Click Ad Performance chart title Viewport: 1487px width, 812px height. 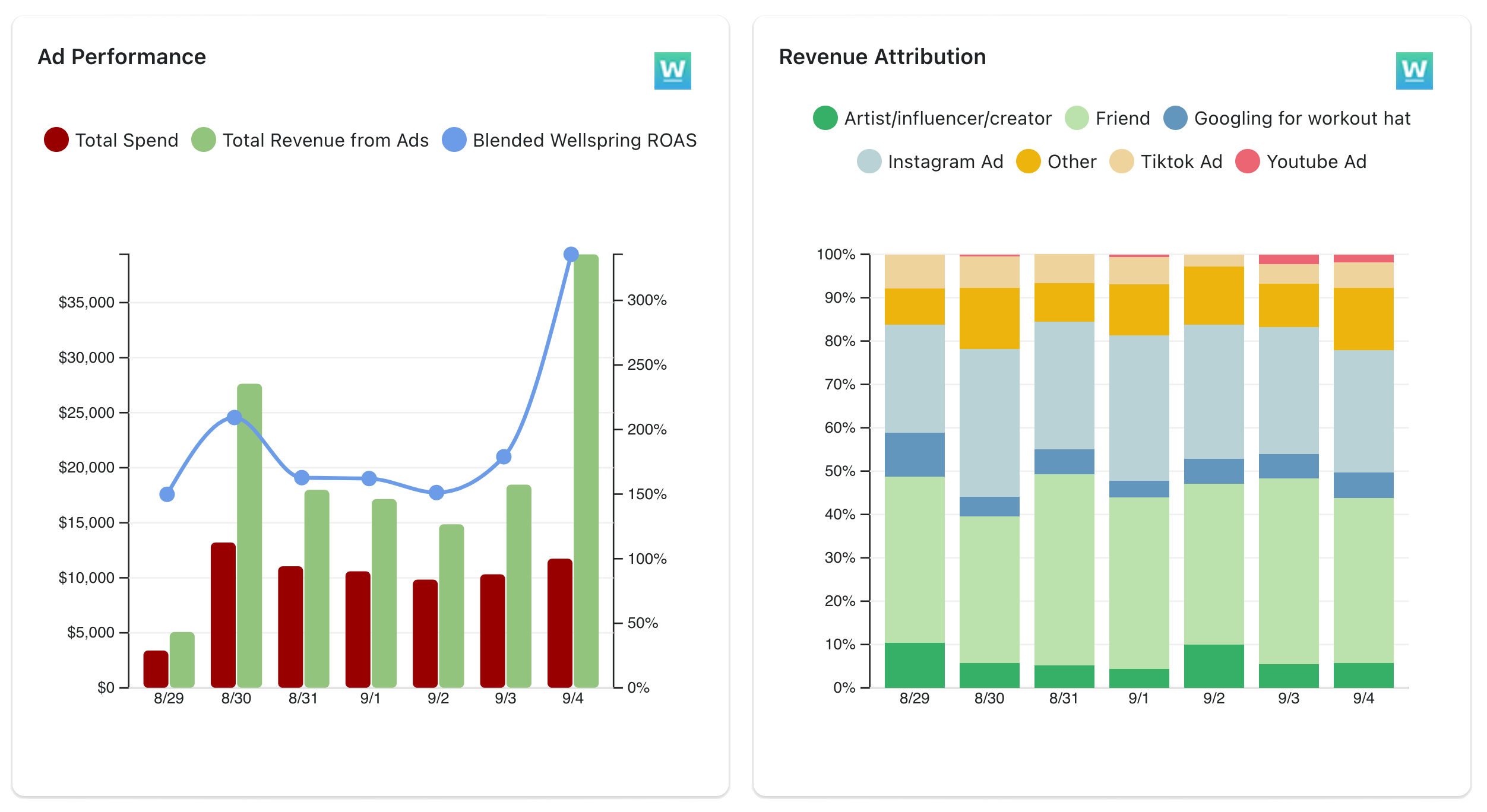[122, 57]
